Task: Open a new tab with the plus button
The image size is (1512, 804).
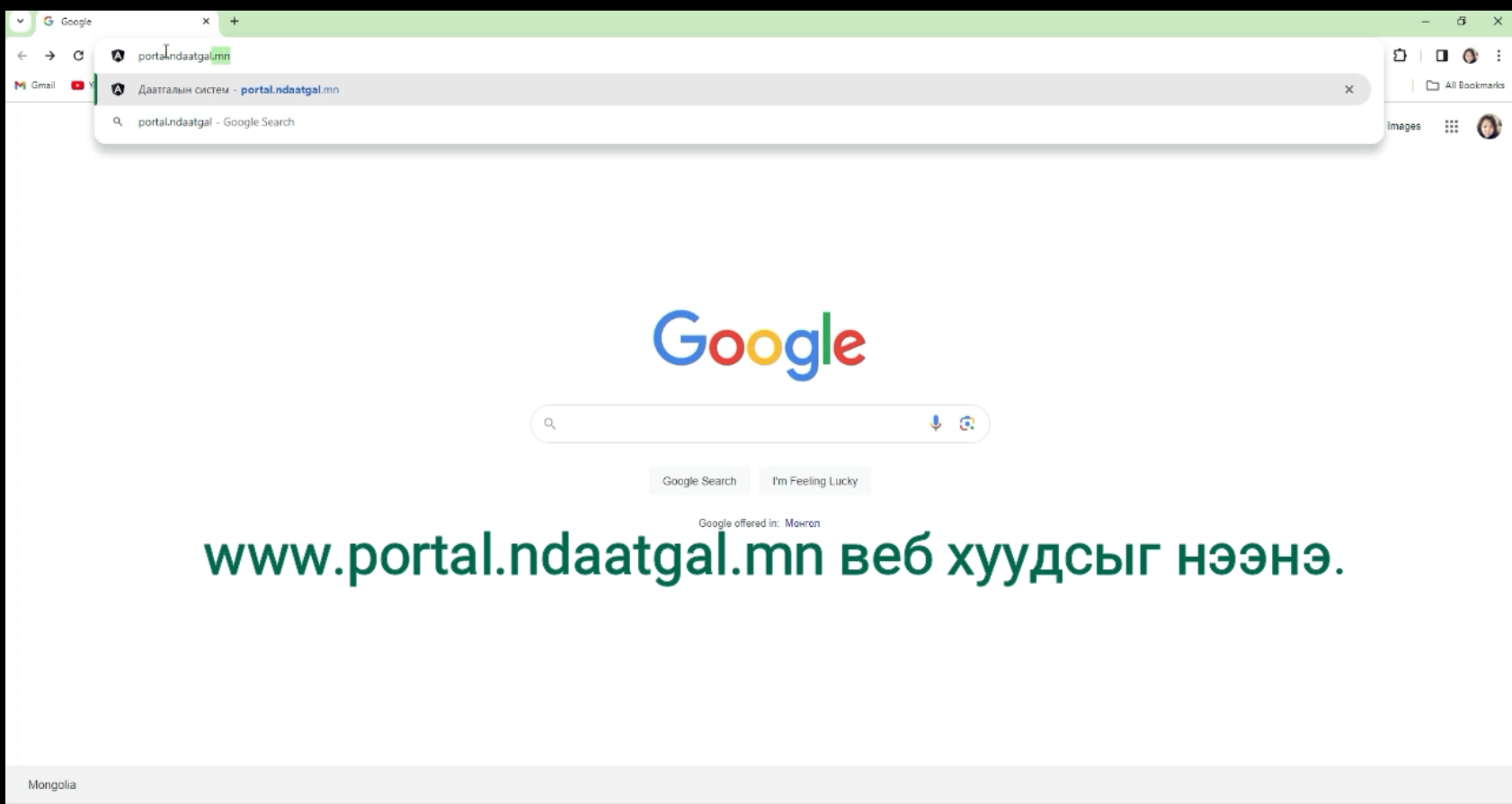Action: pos(235,21)
